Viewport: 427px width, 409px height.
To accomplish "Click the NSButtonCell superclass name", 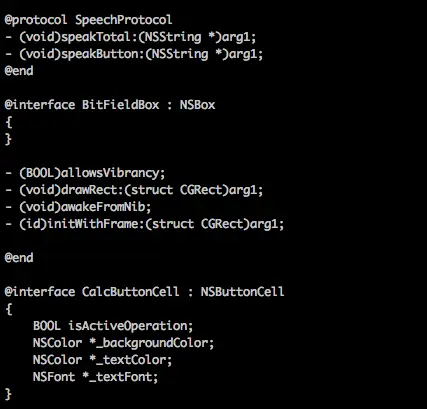I will [242, 292].
